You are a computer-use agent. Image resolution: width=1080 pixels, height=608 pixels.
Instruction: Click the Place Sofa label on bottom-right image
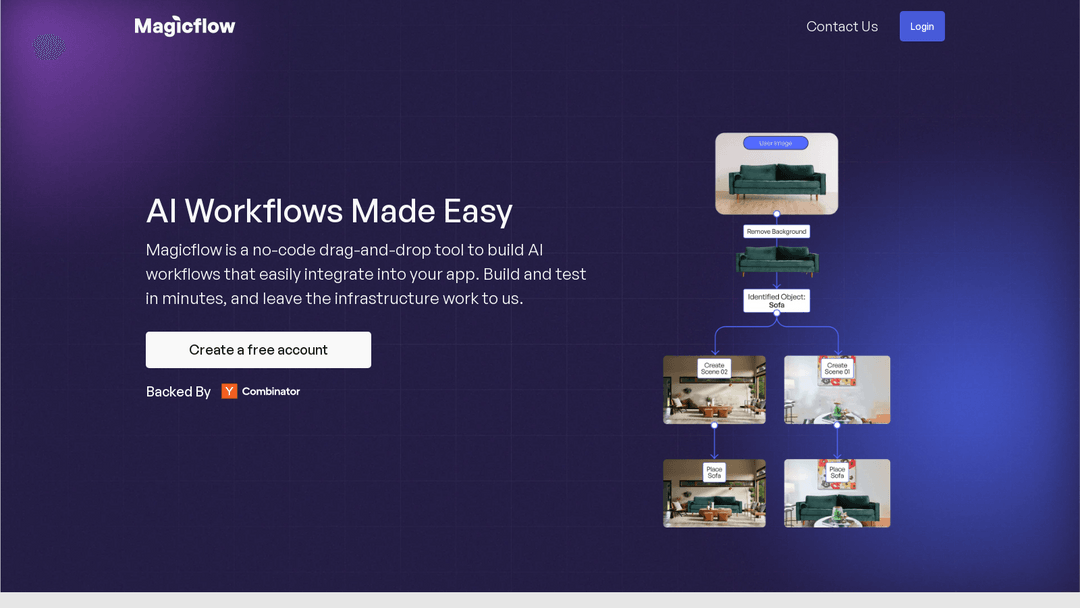click(836, 472)
